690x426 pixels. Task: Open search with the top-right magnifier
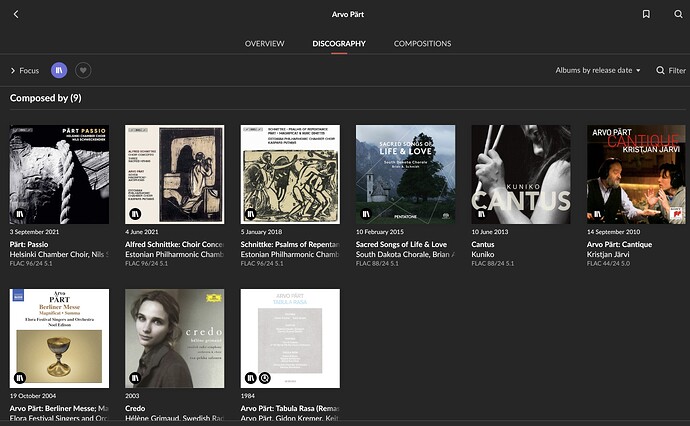point(673,14)
